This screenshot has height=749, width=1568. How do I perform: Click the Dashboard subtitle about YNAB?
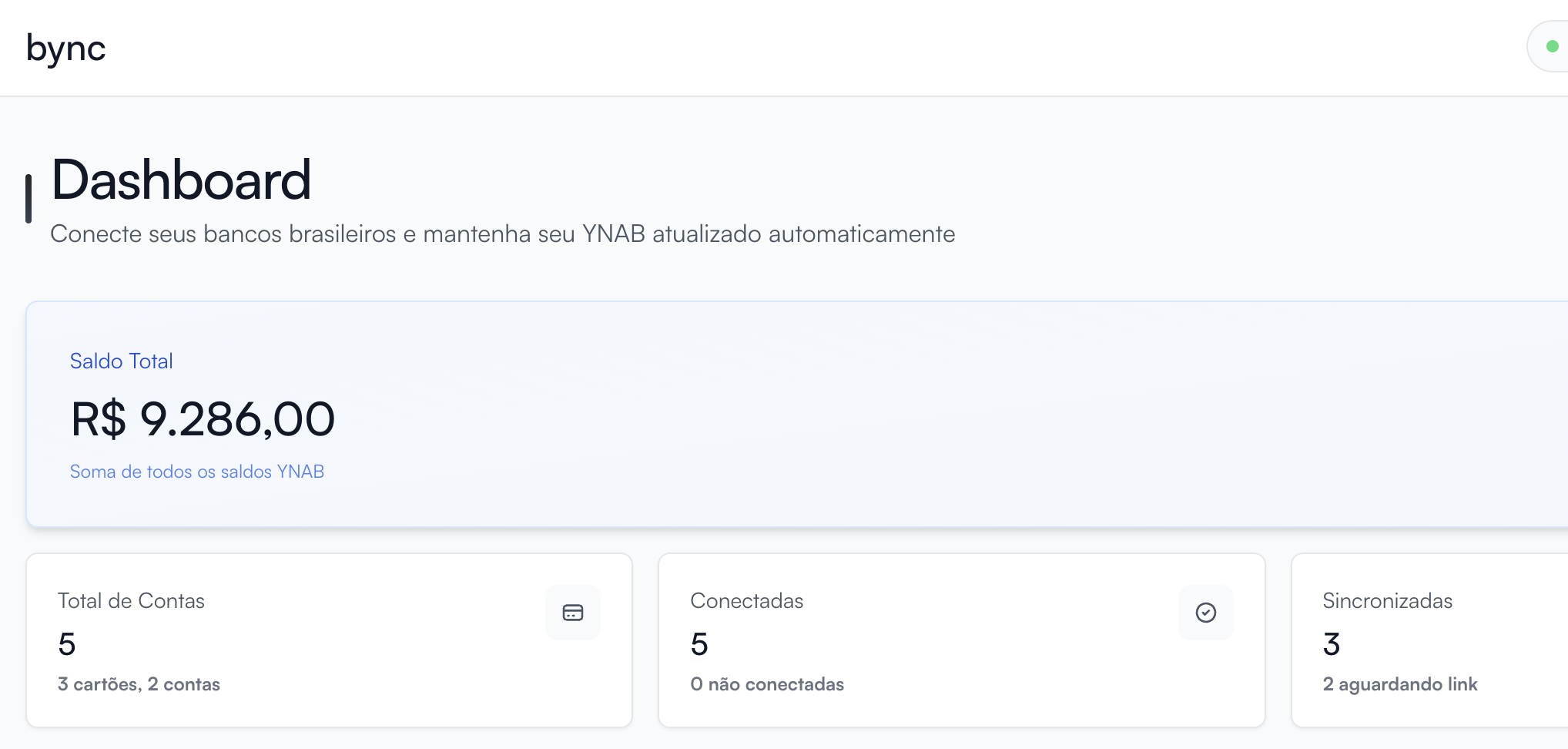(502, 234)
